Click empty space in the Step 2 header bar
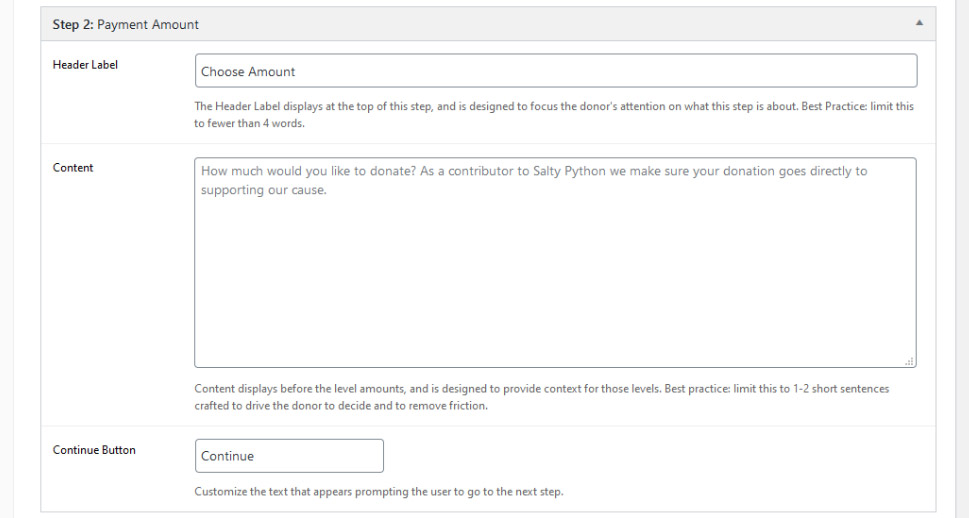The image size is (969, 518). point(550,24)
